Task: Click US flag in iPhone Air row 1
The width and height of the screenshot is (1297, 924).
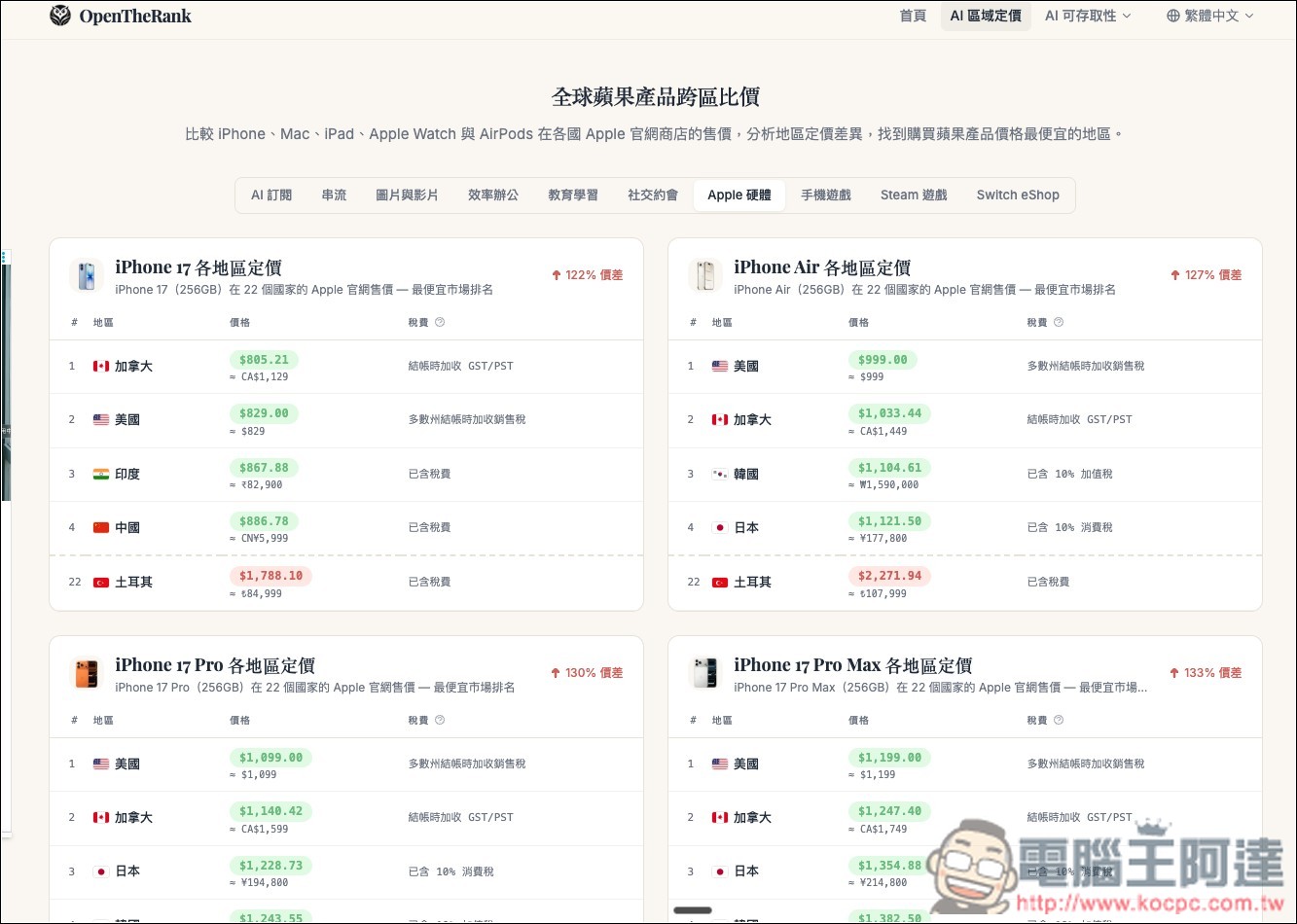Action: [x=720, y=367]
